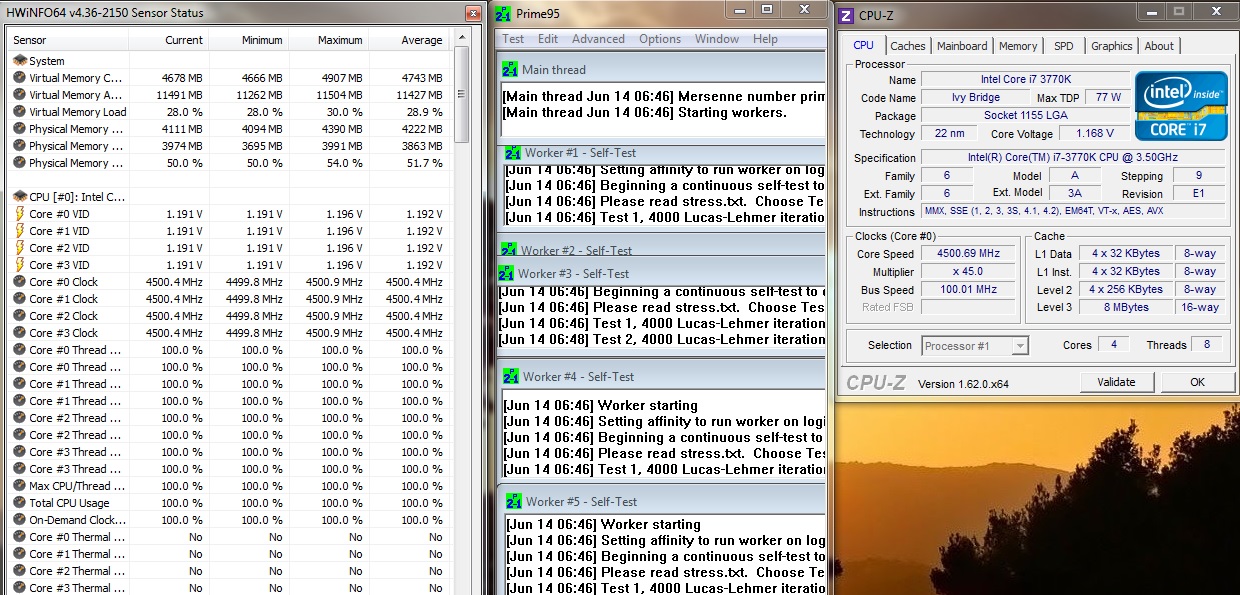Click the Core #3 Clock sensor icon
The width and height of the screenshot is (1240, 595).
(20, 333)
